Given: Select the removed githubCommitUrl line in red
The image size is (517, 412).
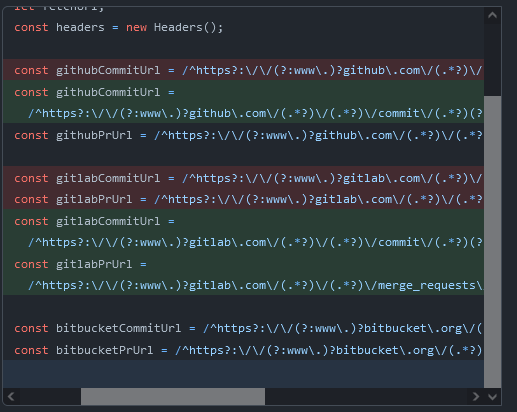Looking at the screenshot, I should 243,70.
